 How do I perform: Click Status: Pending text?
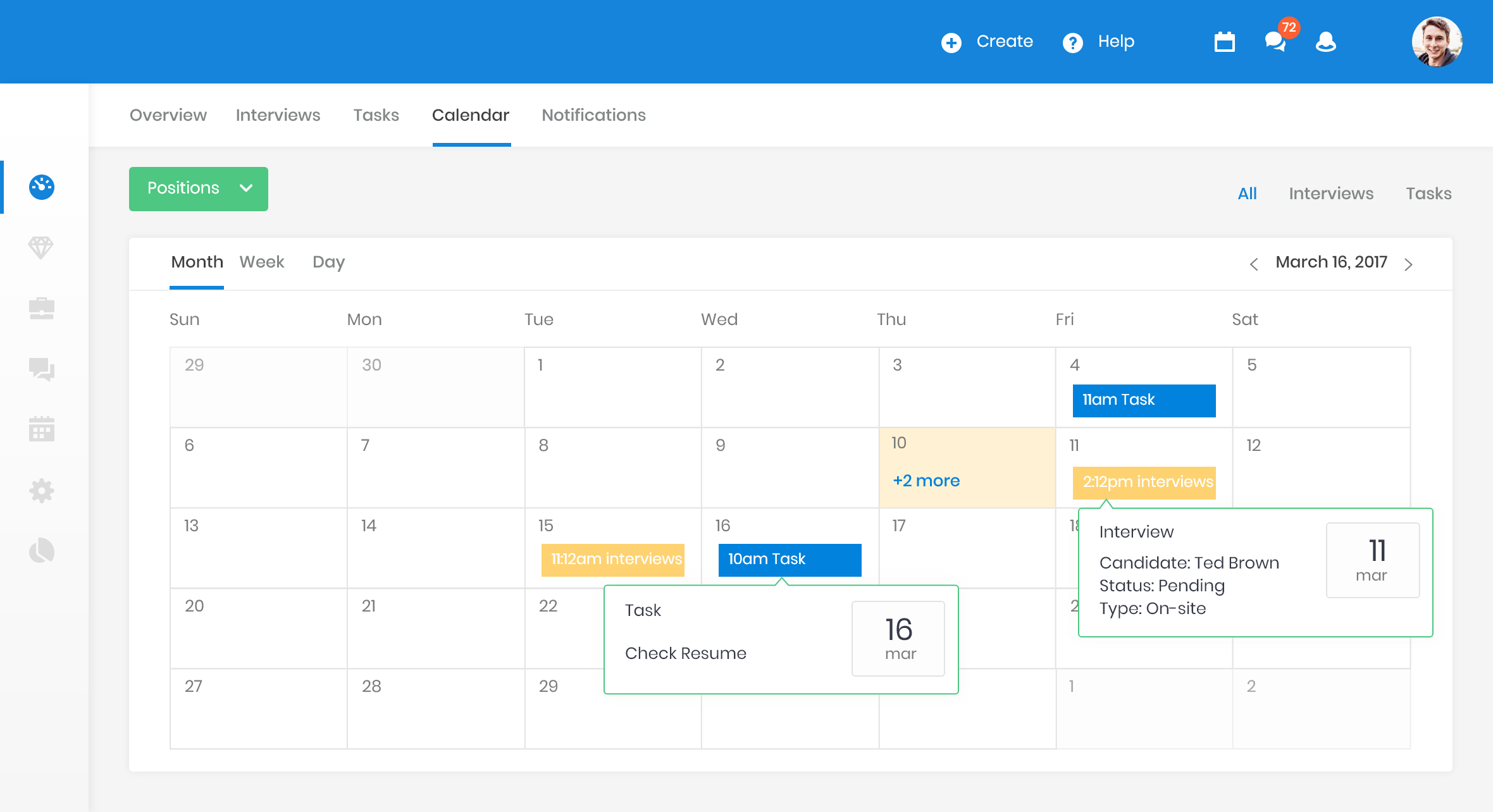1162,586
